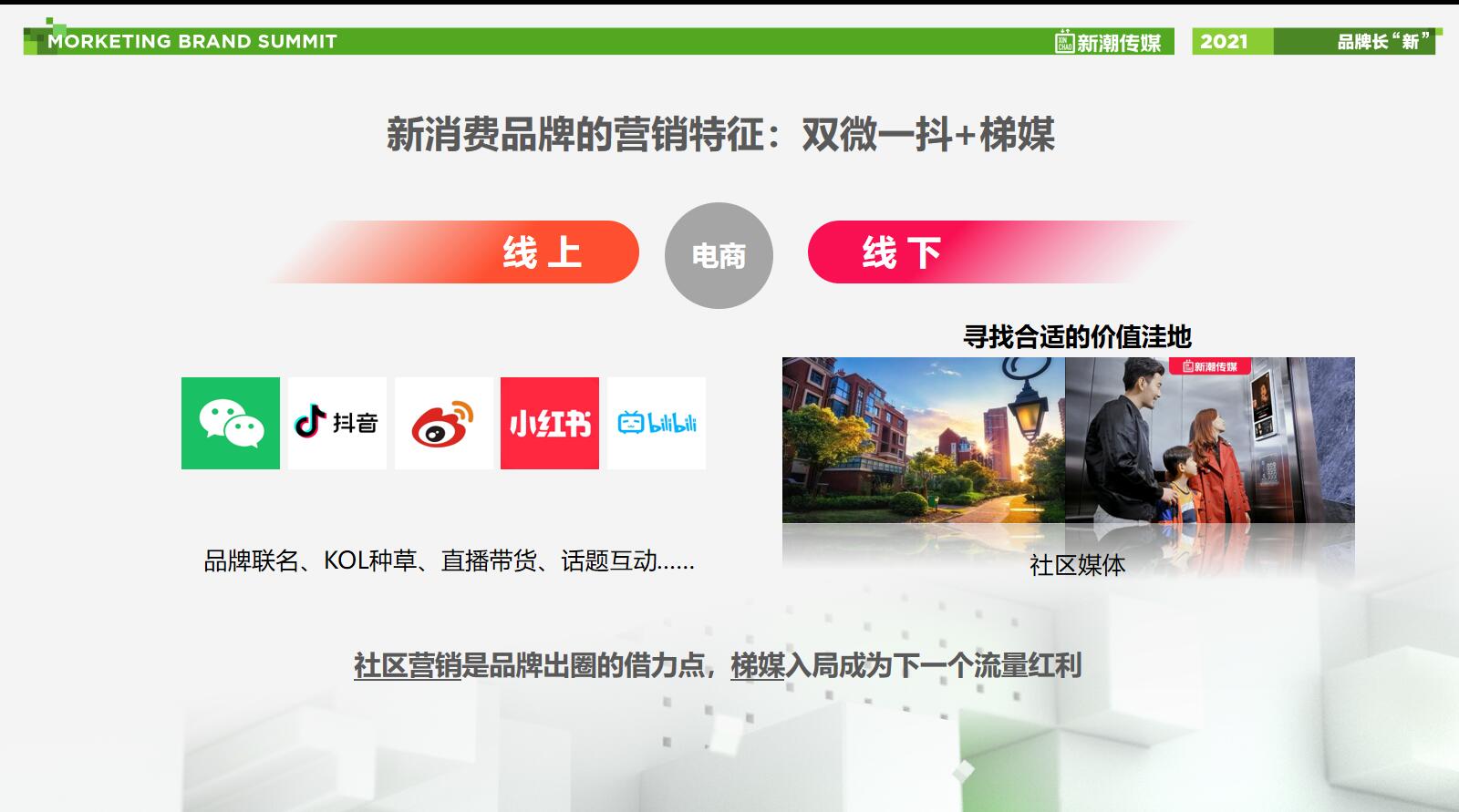Click the 品牌长"新" header text
The image size is (1459, 812).
1384,41
